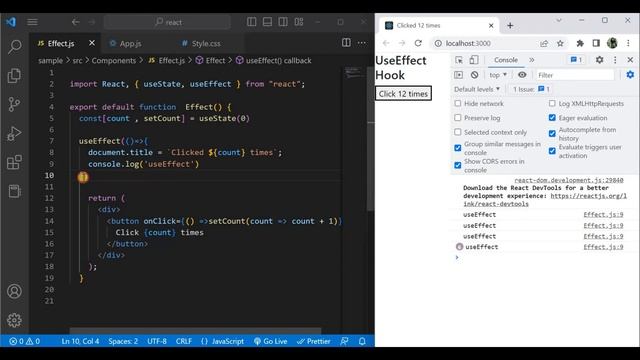
Task: Open notifications bell in status bar
Action: [x=362, y=341]
